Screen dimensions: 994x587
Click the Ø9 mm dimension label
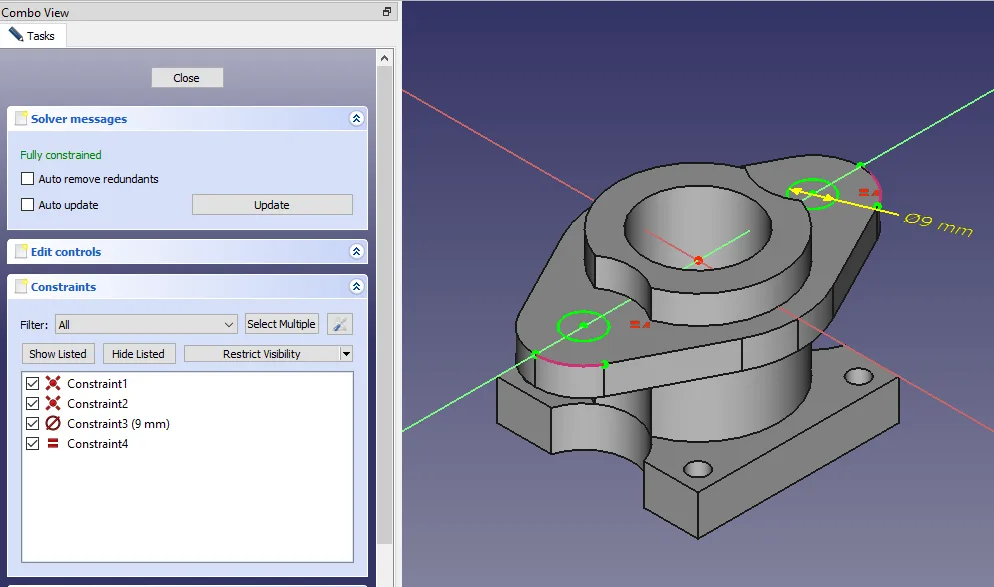(x=938, y=224)
